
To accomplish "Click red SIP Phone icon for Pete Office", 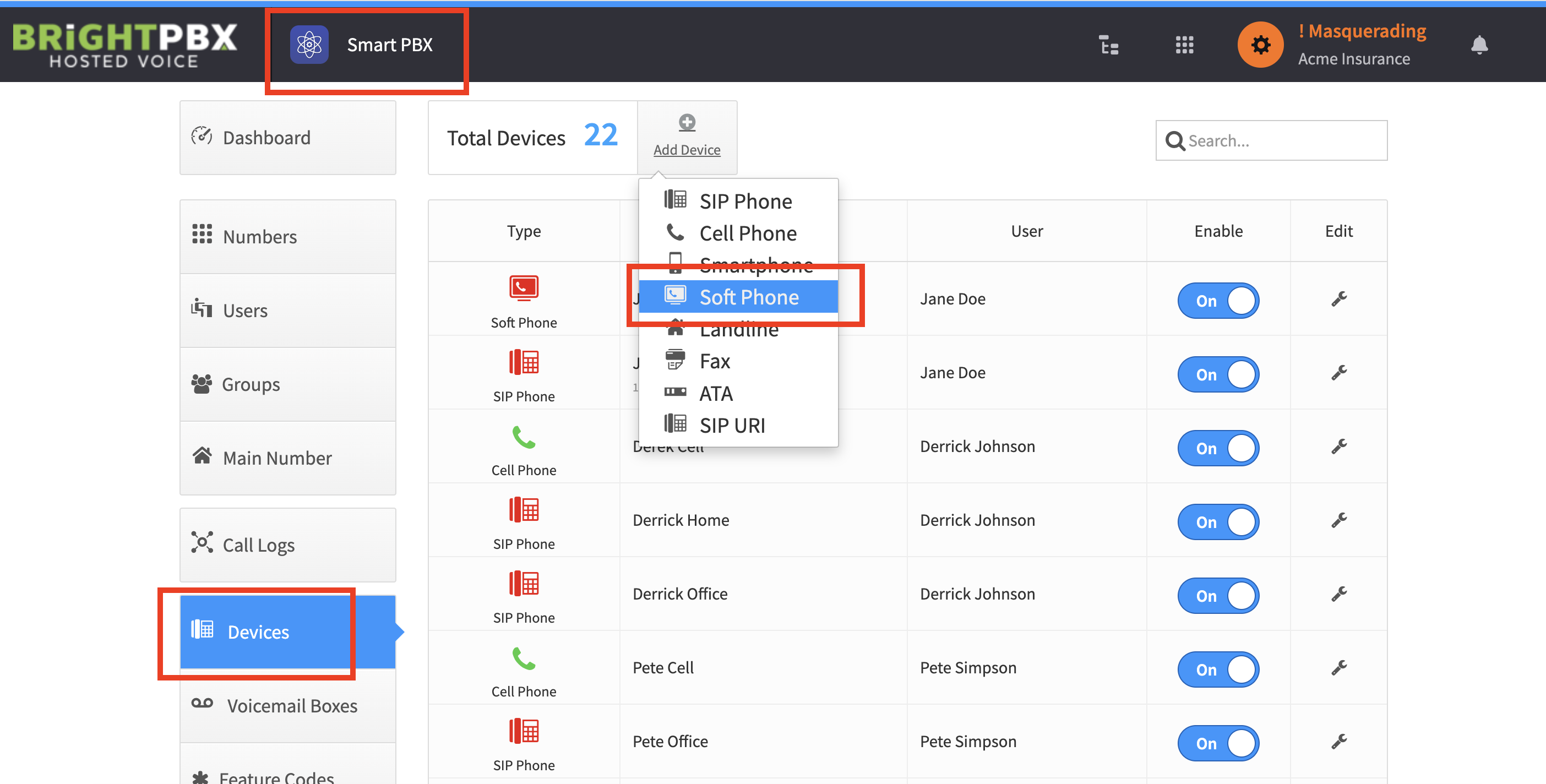I will click(x=524, y=731).
